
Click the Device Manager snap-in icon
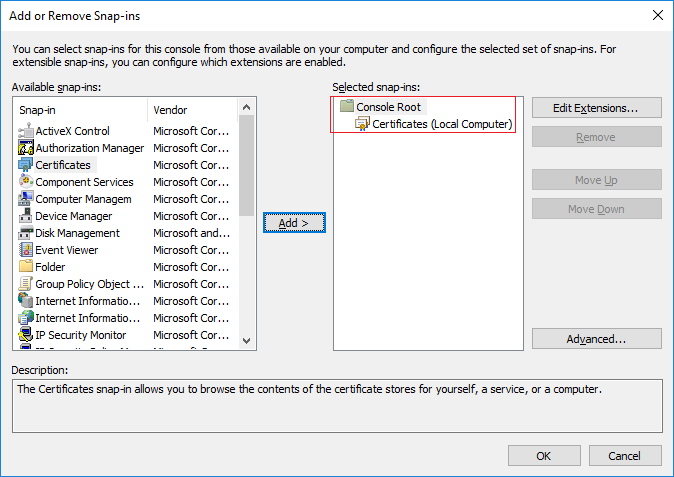click(x=27, y=216)
